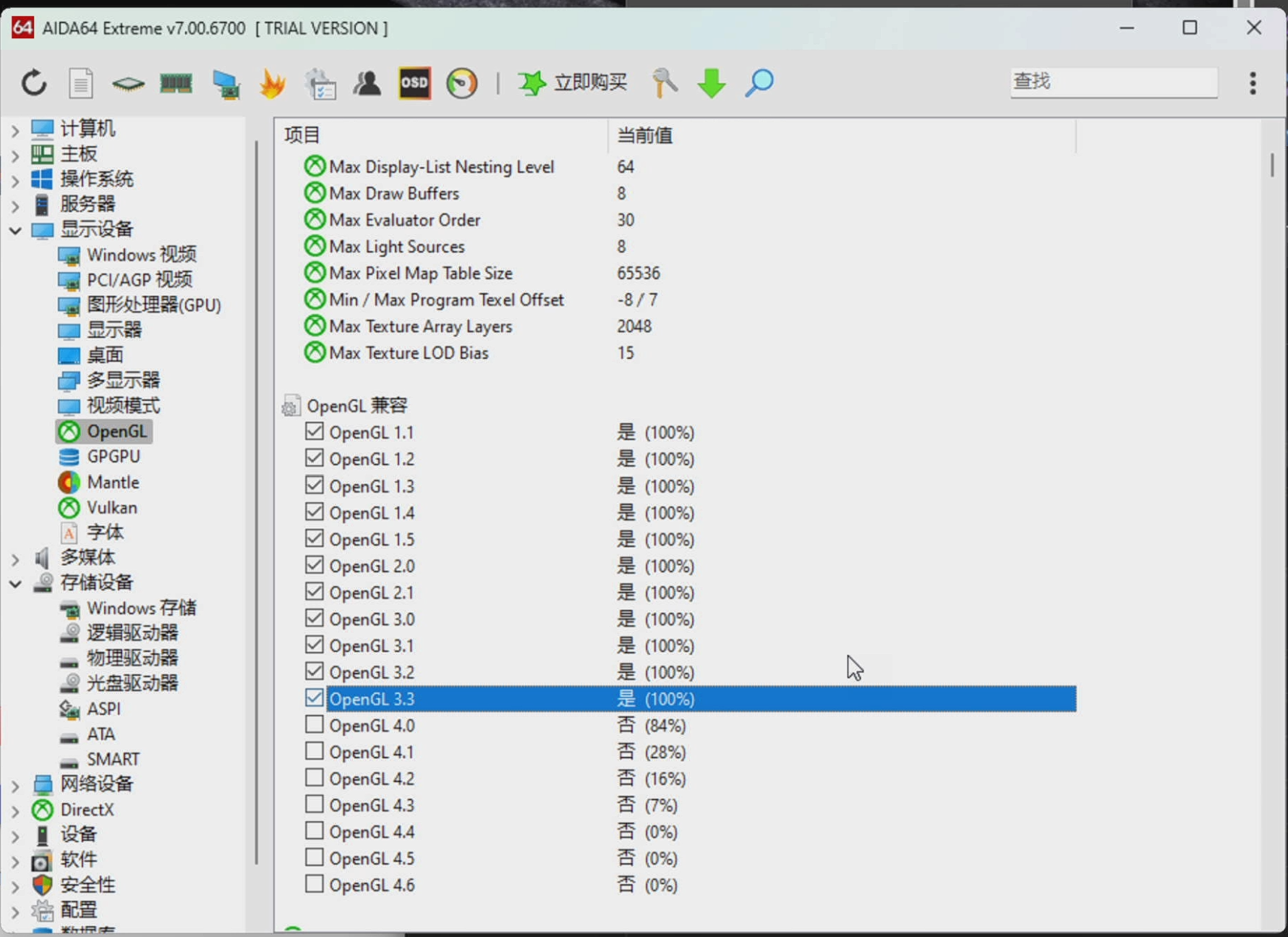This screenshot has height=937, width=1288.
Task: Open the three-dot toolbar menu
Action: pos(1253,83)
